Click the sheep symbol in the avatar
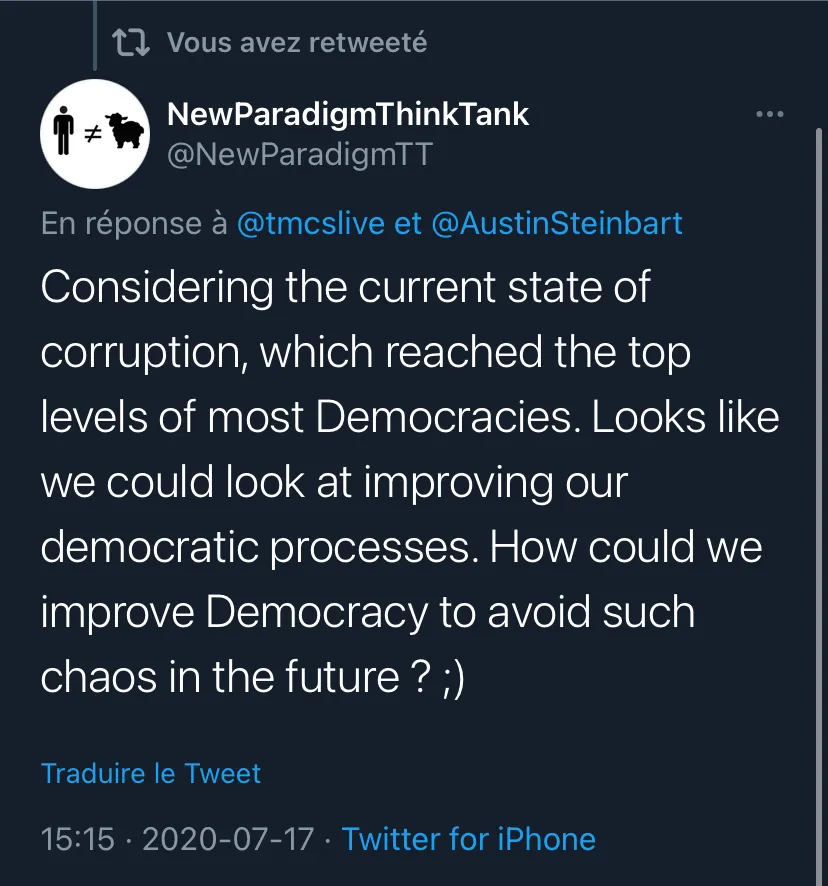This screenshot has height=886, width=828. (125, 131)
